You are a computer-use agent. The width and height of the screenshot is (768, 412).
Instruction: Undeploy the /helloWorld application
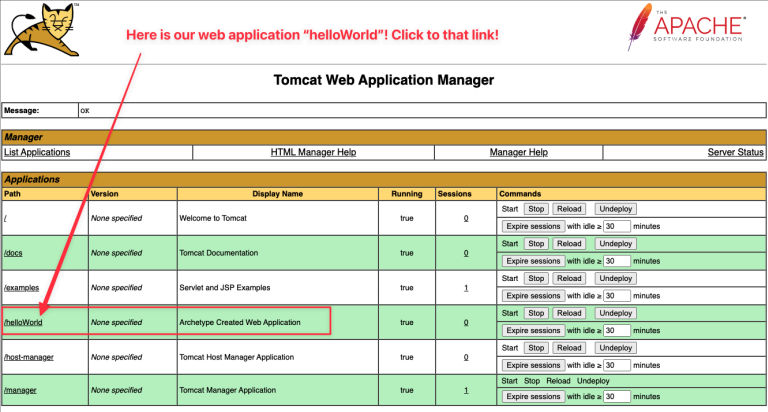pos(616,313)
